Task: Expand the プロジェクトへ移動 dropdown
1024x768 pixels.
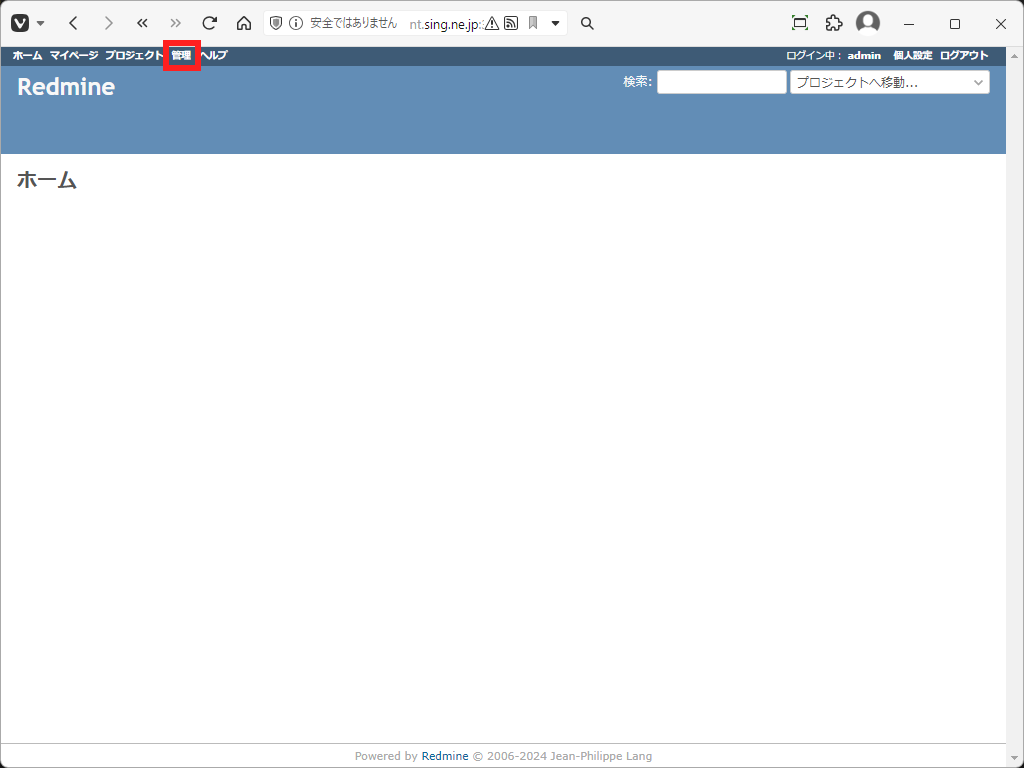Action: 889,82
